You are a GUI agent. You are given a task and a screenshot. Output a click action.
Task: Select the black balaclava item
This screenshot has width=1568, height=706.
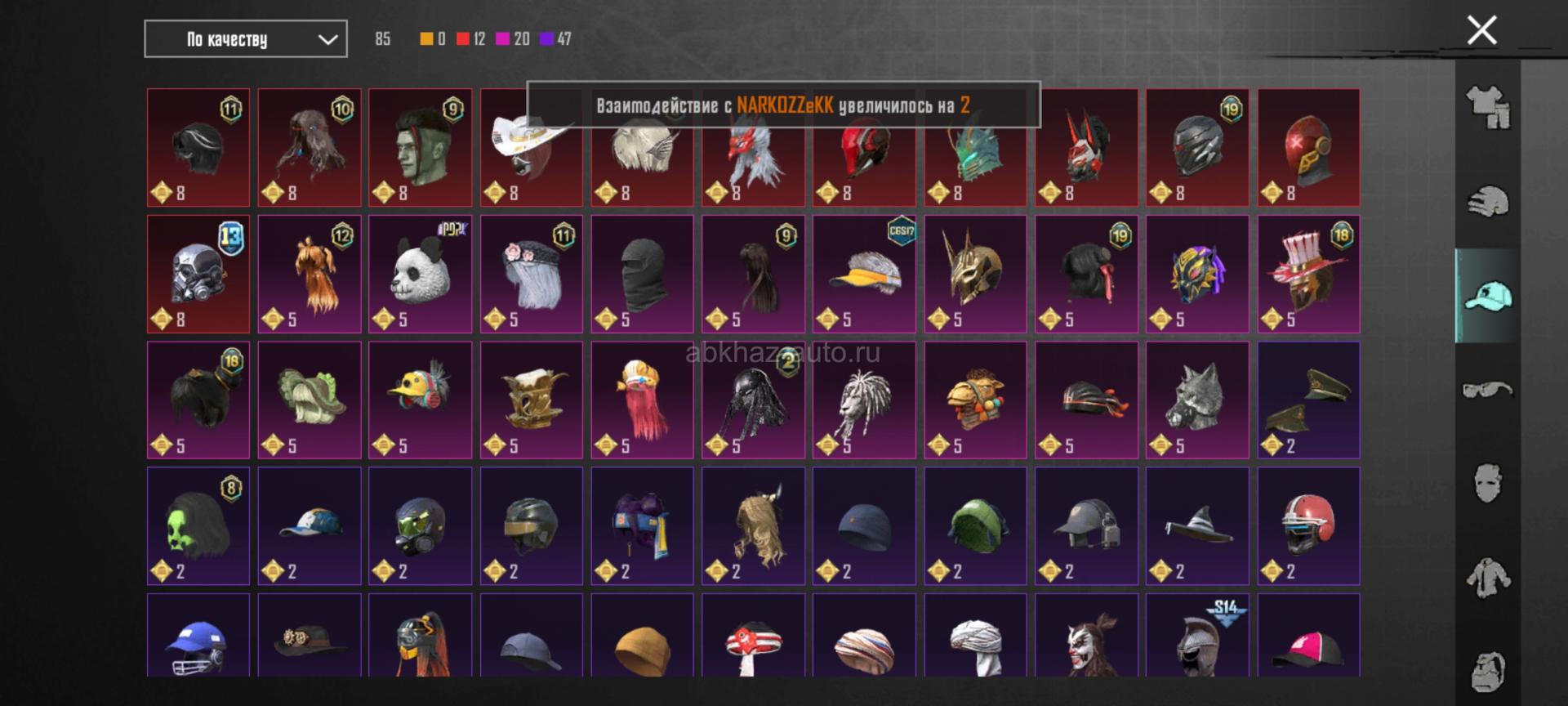(x=643, y=274)
